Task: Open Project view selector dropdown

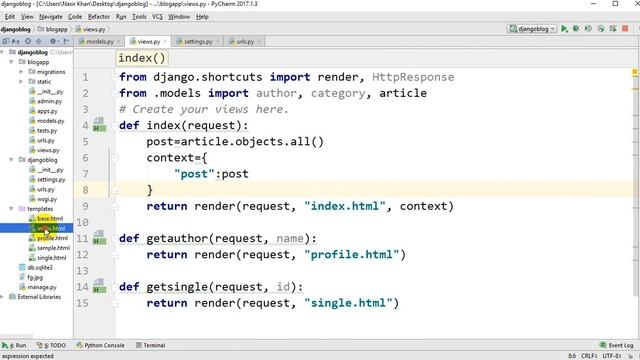Action: [x=12, y=41]
